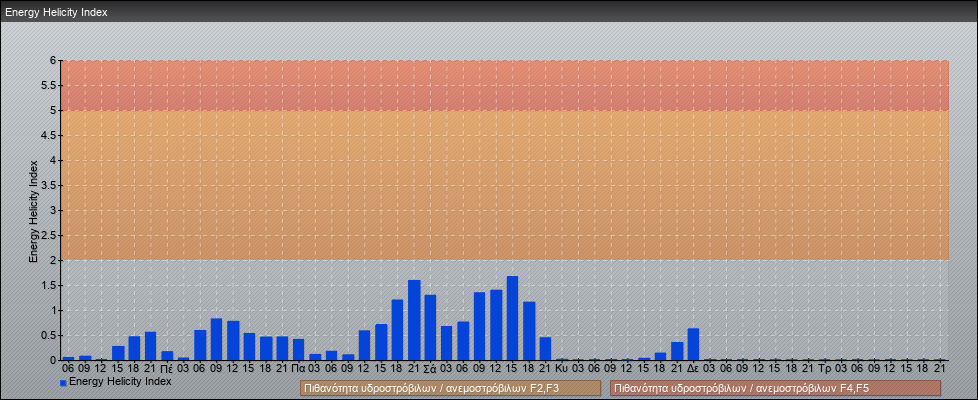Click the bar above the Πα day label
Image resolution: width=978 pixels, height=400 pixels.
click(x=298, y=349)
